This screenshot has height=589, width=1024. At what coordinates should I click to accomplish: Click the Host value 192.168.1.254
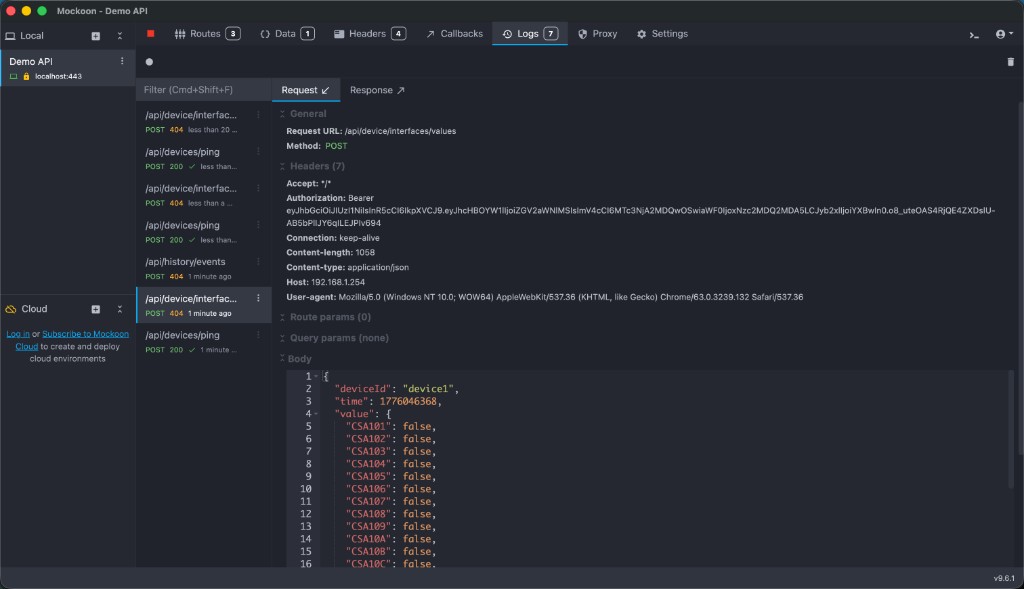[338, 282]
